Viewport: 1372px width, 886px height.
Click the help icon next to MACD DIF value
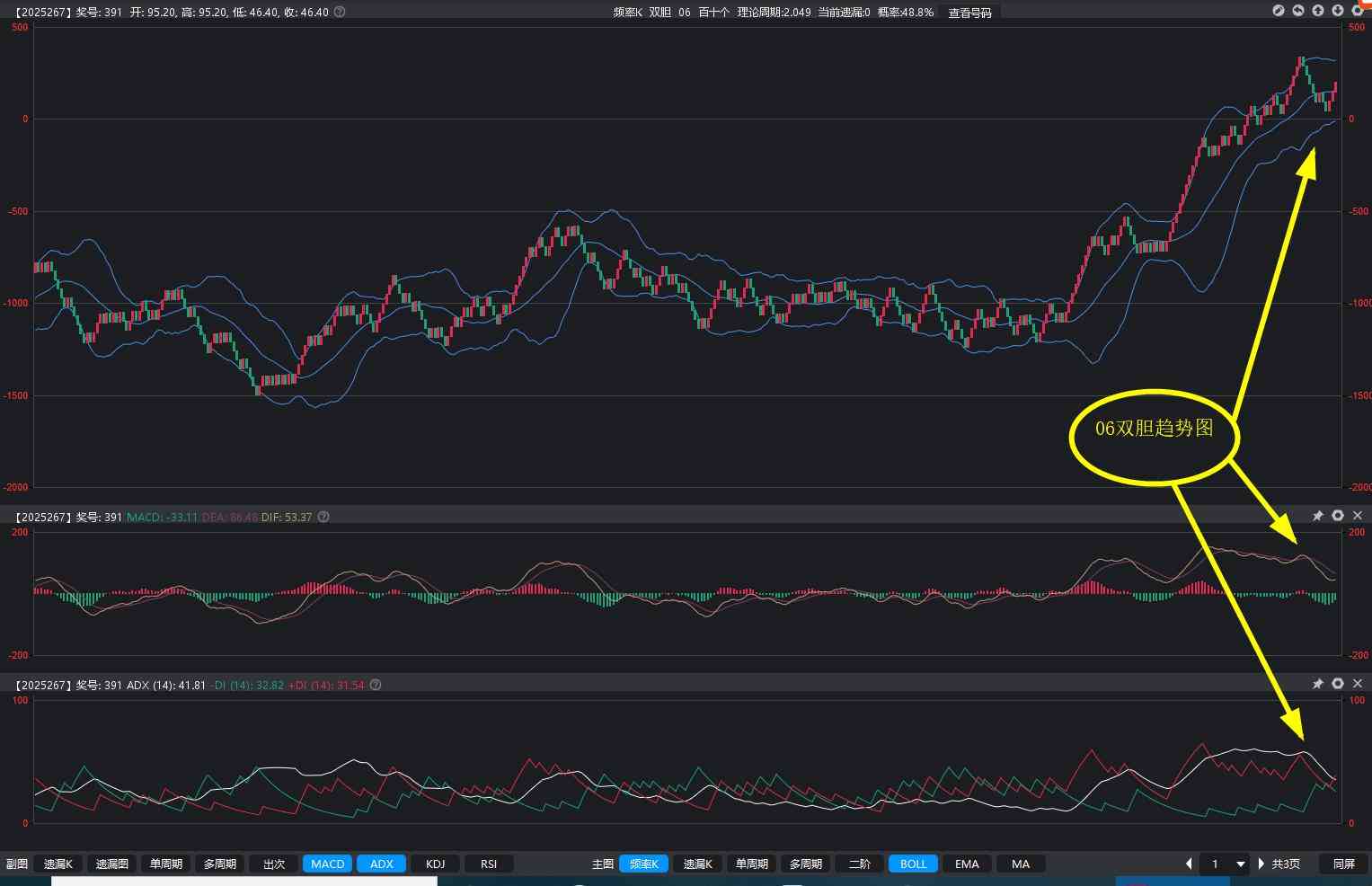coord(323,517)
